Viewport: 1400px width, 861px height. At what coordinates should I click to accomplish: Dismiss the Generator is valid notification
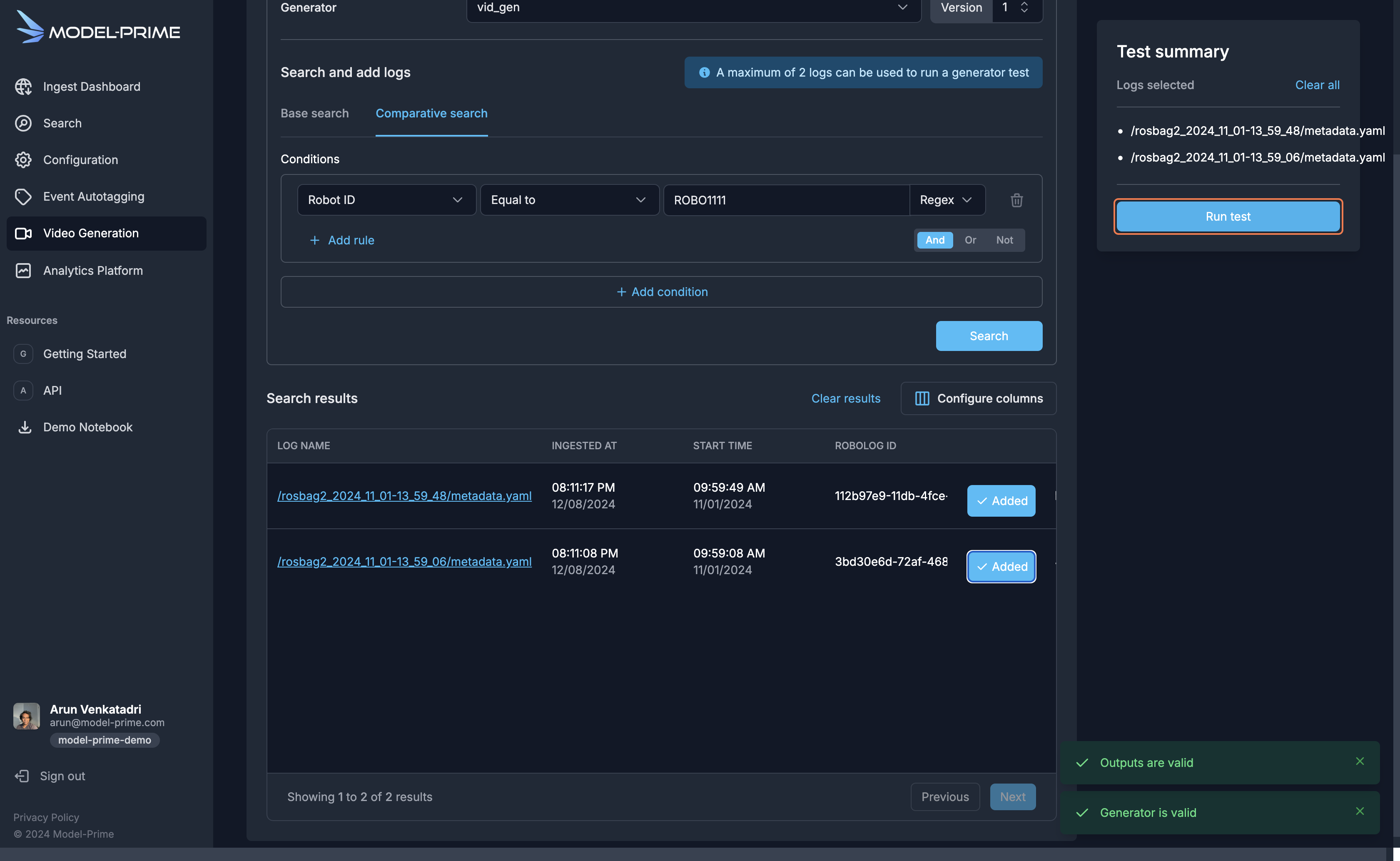point(1360,811)
